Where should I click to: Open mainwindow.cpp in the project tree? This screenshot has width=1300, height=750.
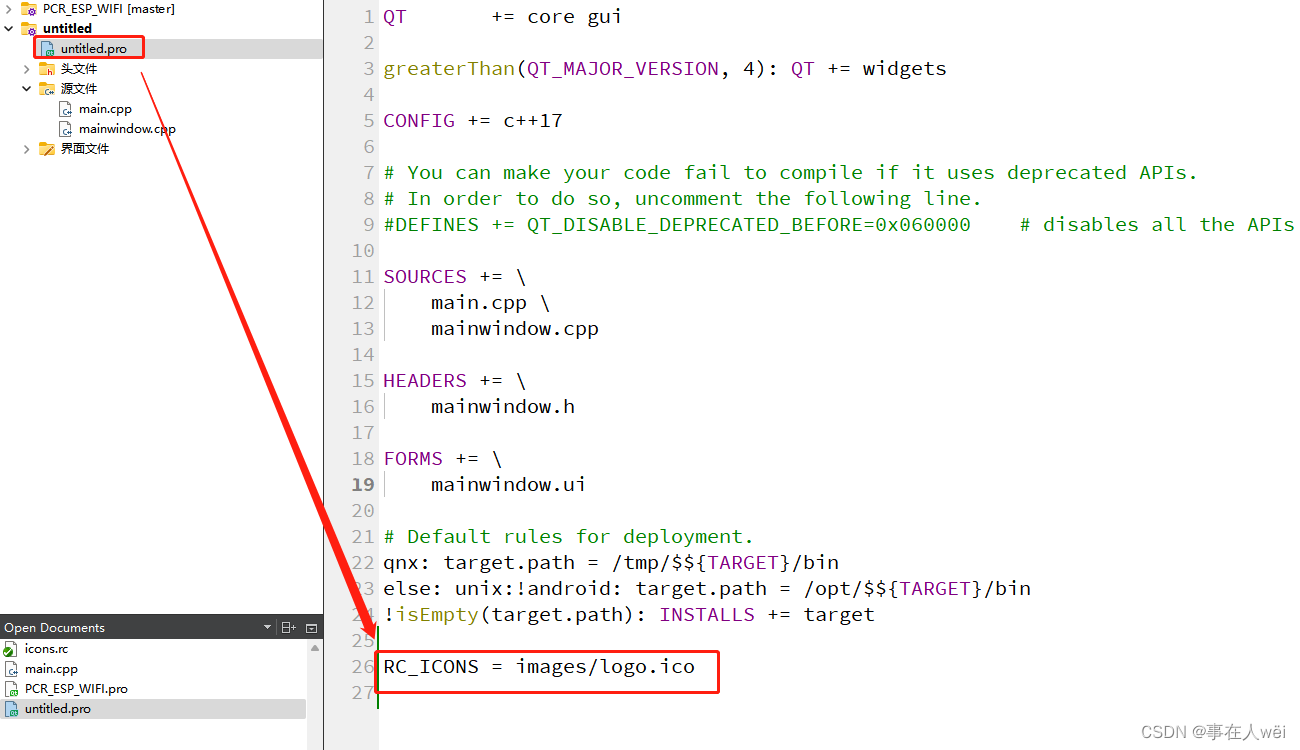click(127, 129)
